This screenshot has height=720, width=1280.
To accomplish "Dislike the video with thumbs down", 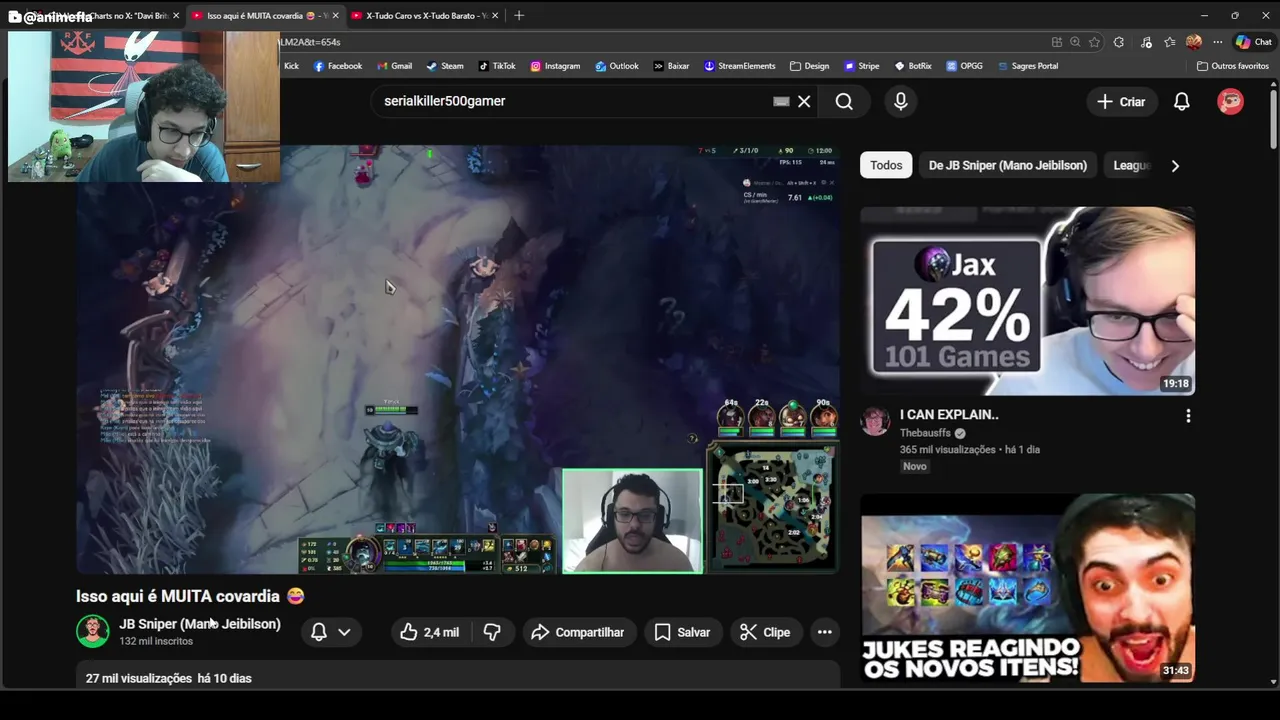I will [x=492, y=632].
